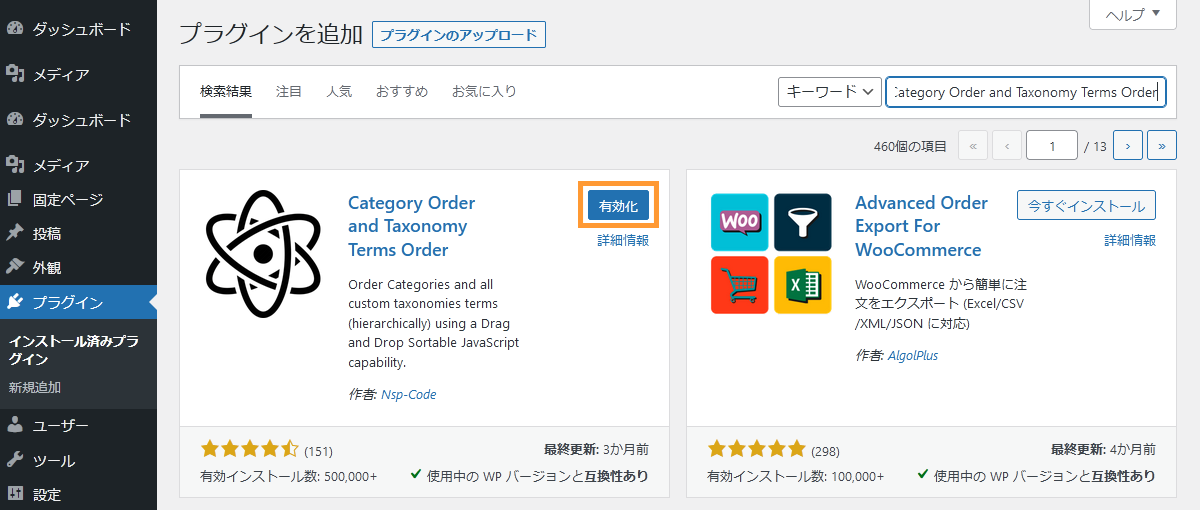This screenshot has width=1200, height=510.
Task: Click the 固定ページ page icon
Action: [x=15, y=199]
